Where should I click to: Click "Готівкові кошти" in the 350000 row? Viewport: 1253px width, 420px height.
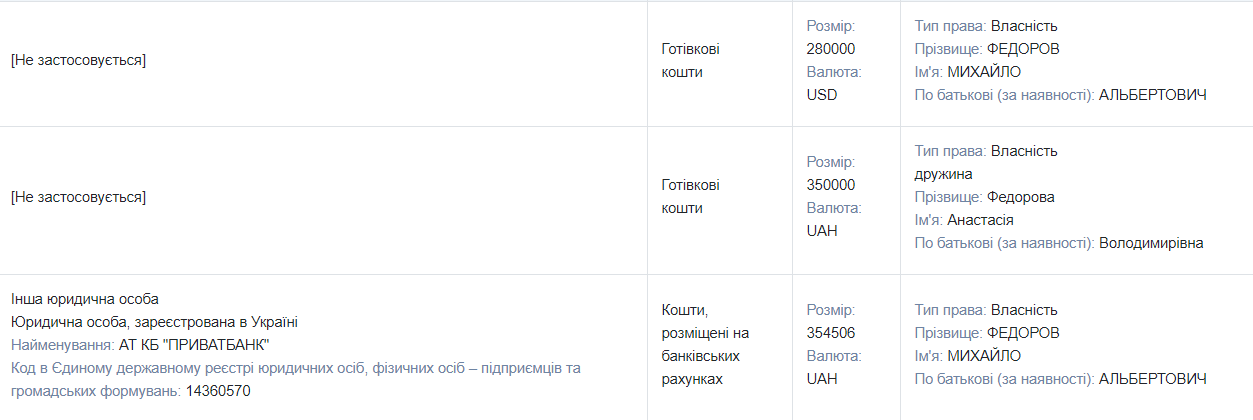[x=690, y=197]
